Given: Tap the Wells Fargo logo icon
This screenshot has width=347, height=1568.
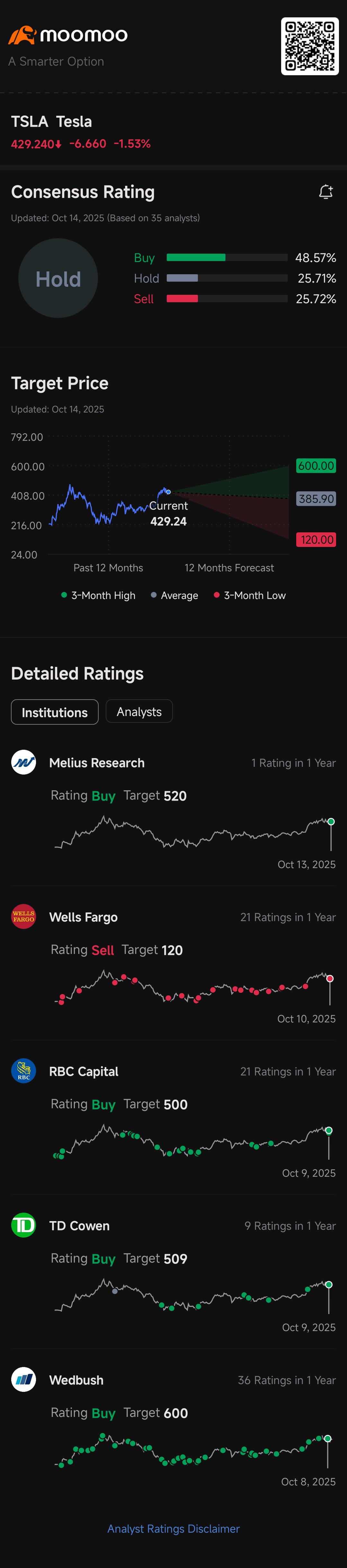Looking at the screenshot, I should (x=24, y=916).
